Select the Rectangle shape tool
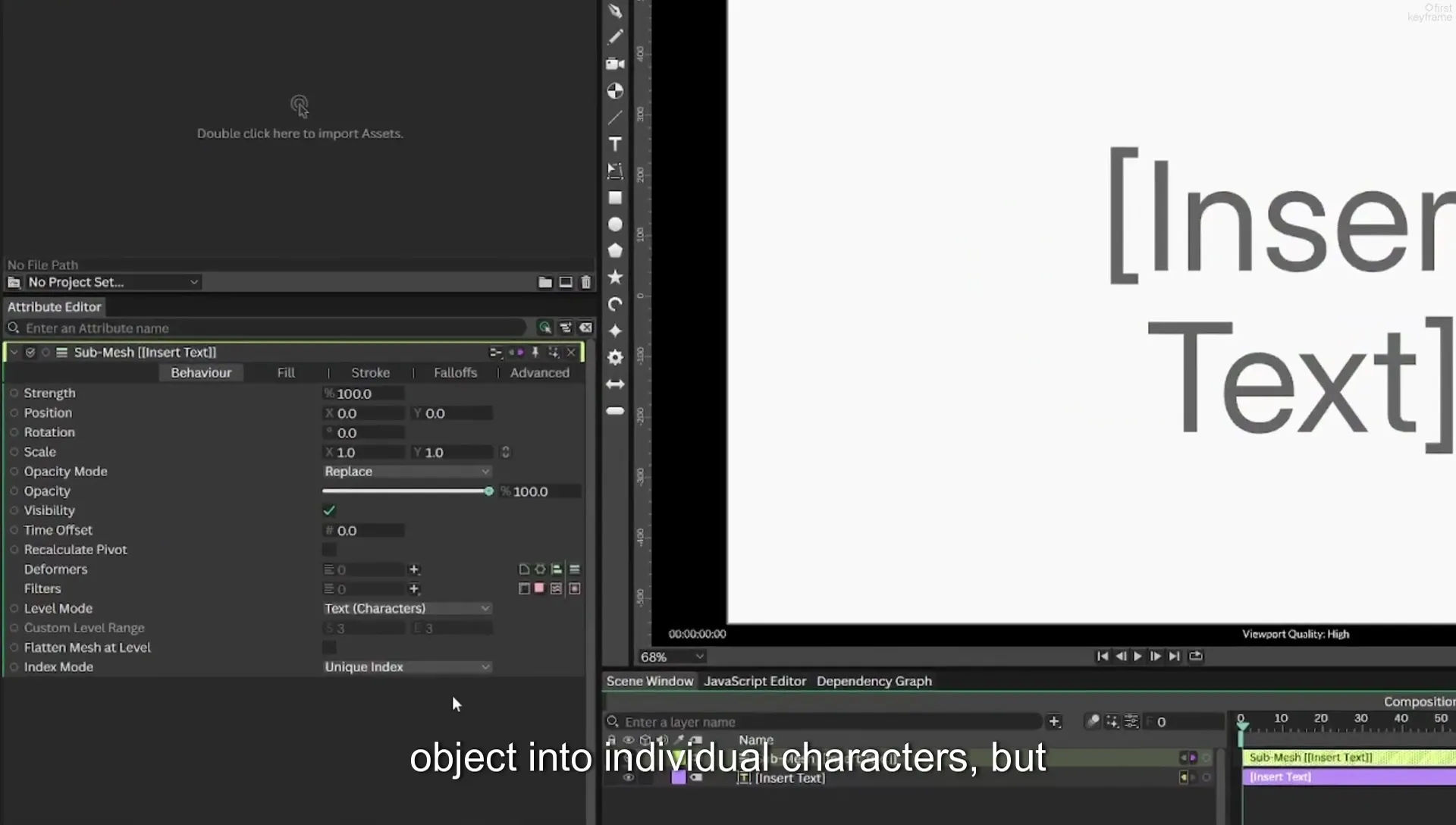 coord(615,198)
